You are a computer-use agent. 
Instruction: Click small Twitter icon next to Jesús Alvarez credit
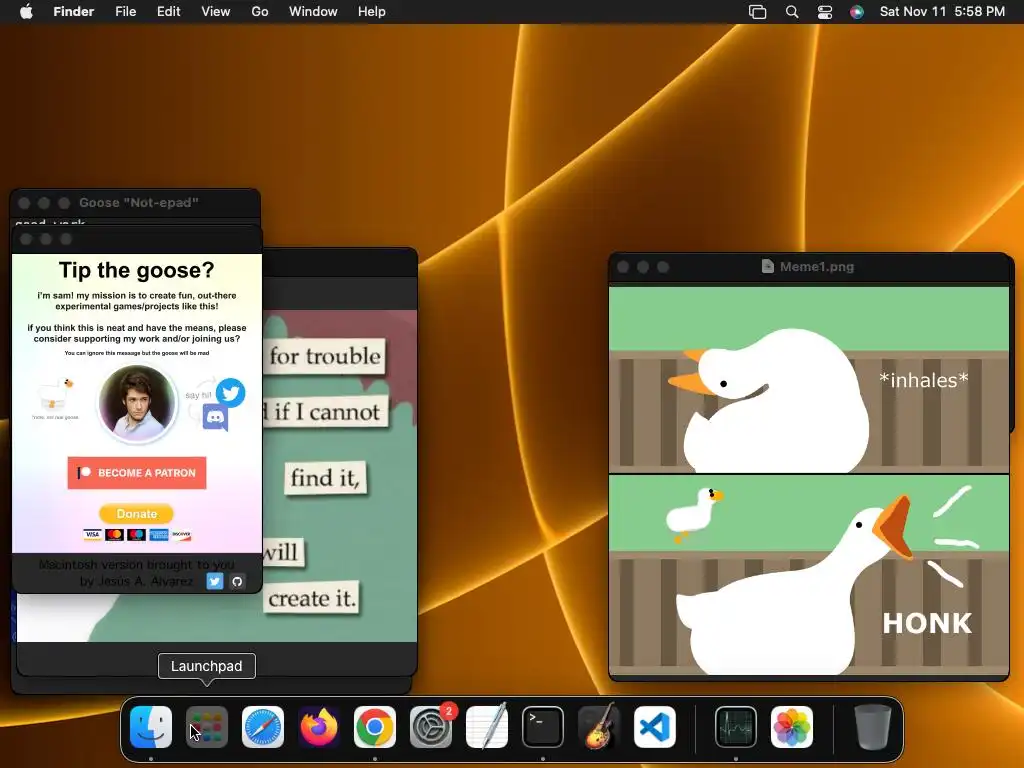point(215,581)
